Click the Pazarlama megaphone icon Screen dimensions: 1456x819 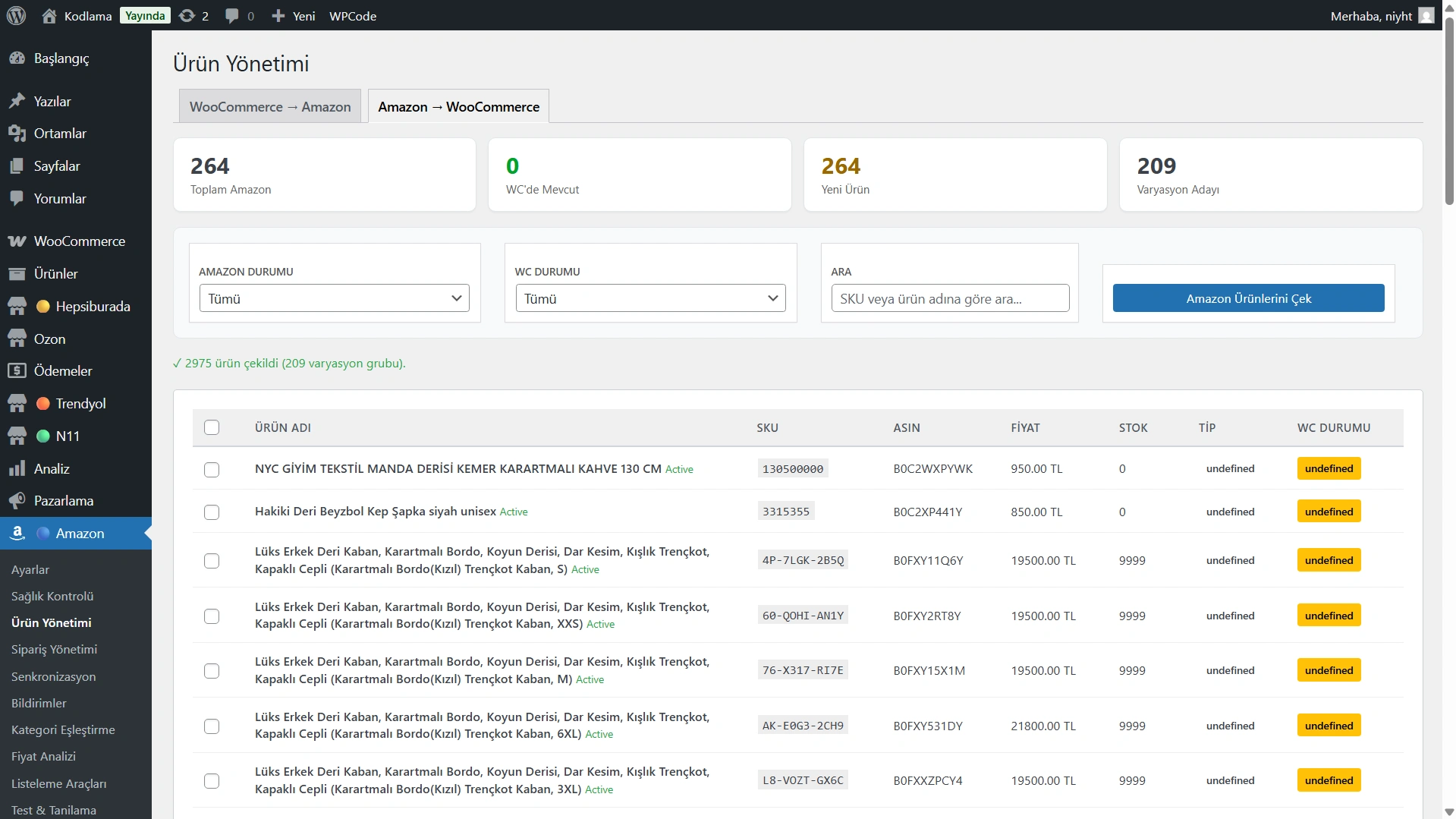[17, 501]
